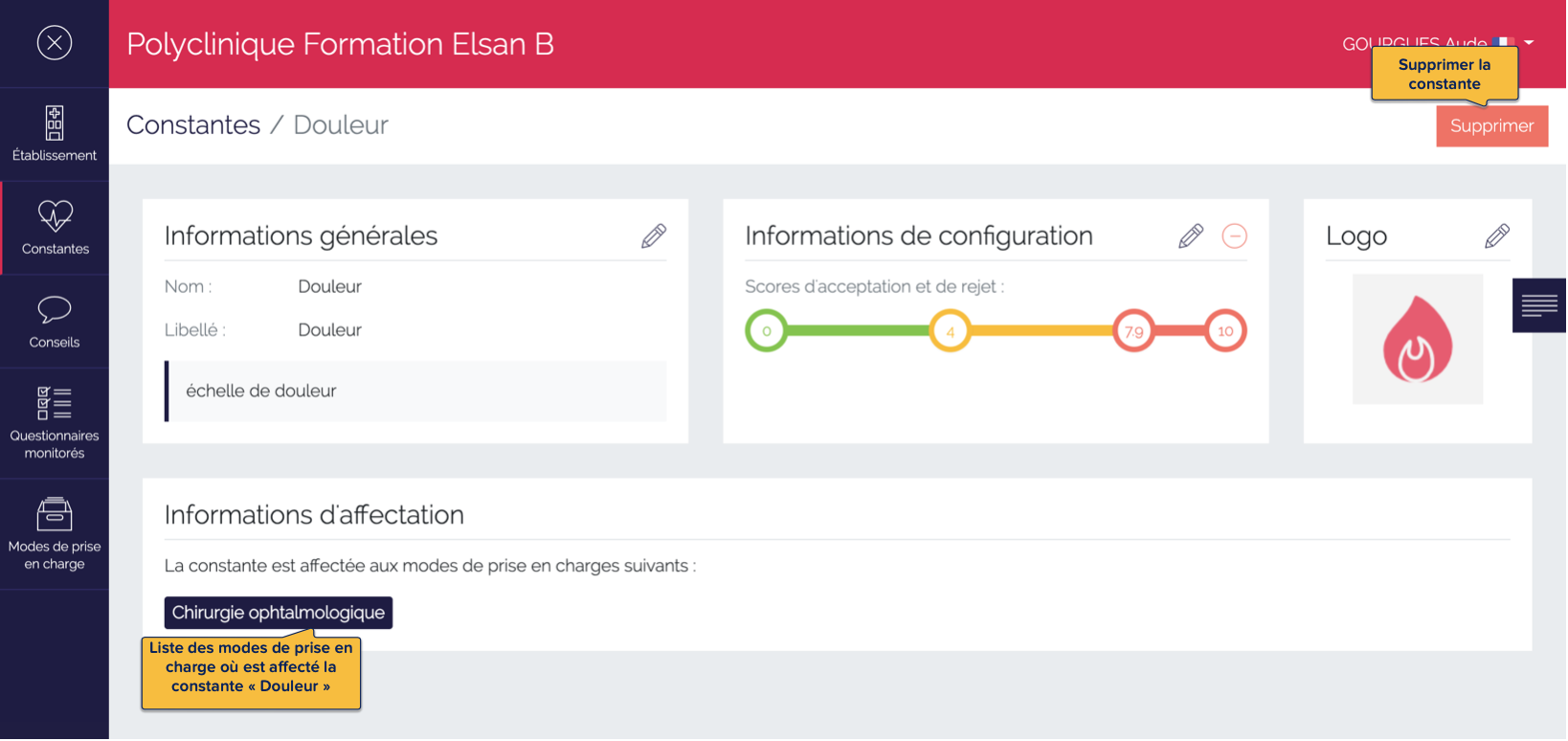Open the Conseils speech bubble section

pyautogui.click(x=55, y=322)
